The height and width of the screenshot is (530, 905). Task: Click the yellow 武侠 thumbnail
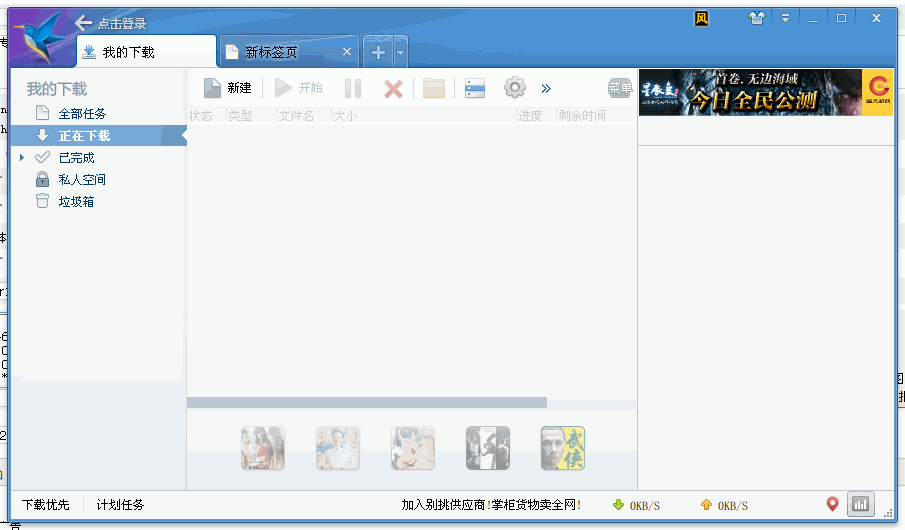coord(563,448)
